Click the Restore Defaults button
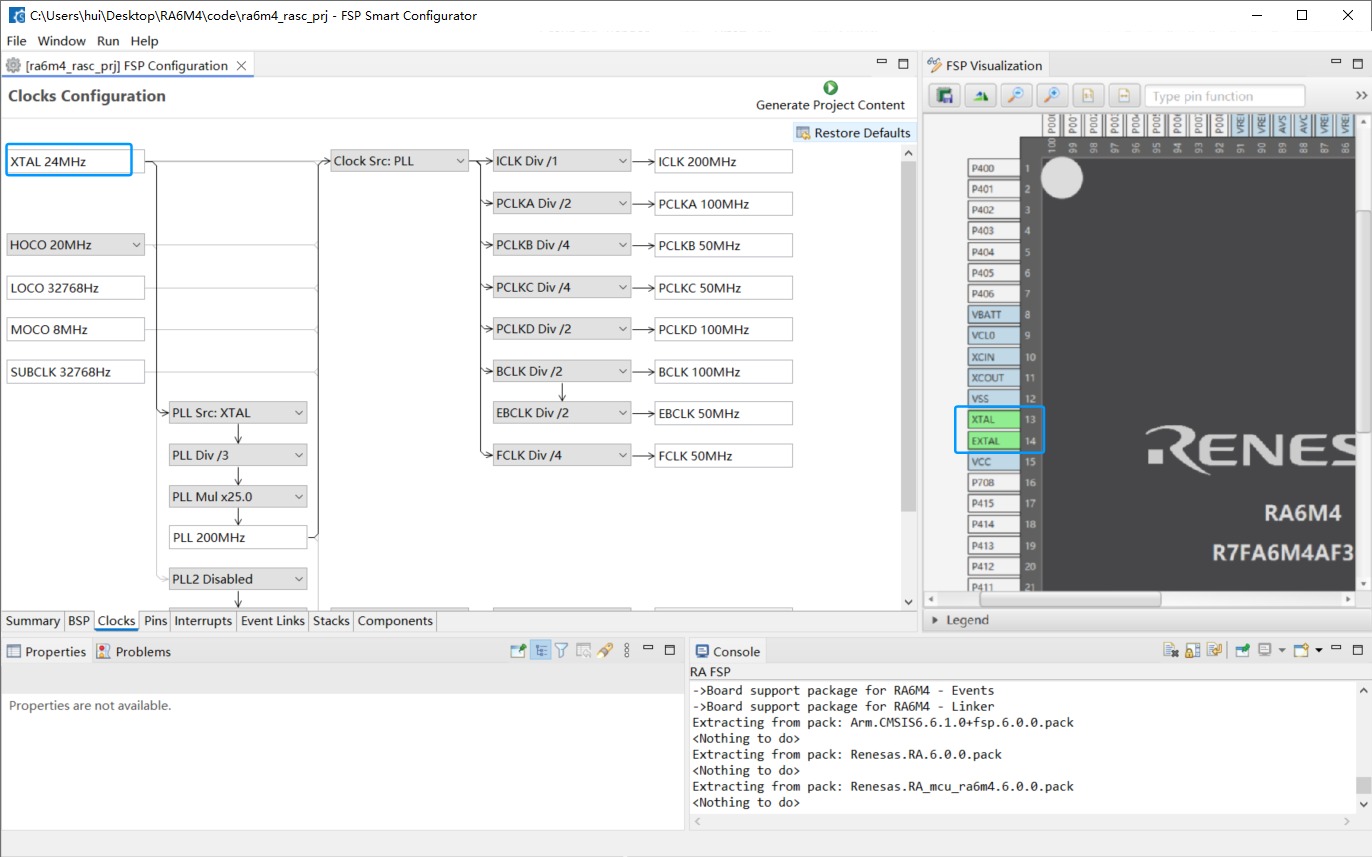1372x857 pixels. point(853,133)
